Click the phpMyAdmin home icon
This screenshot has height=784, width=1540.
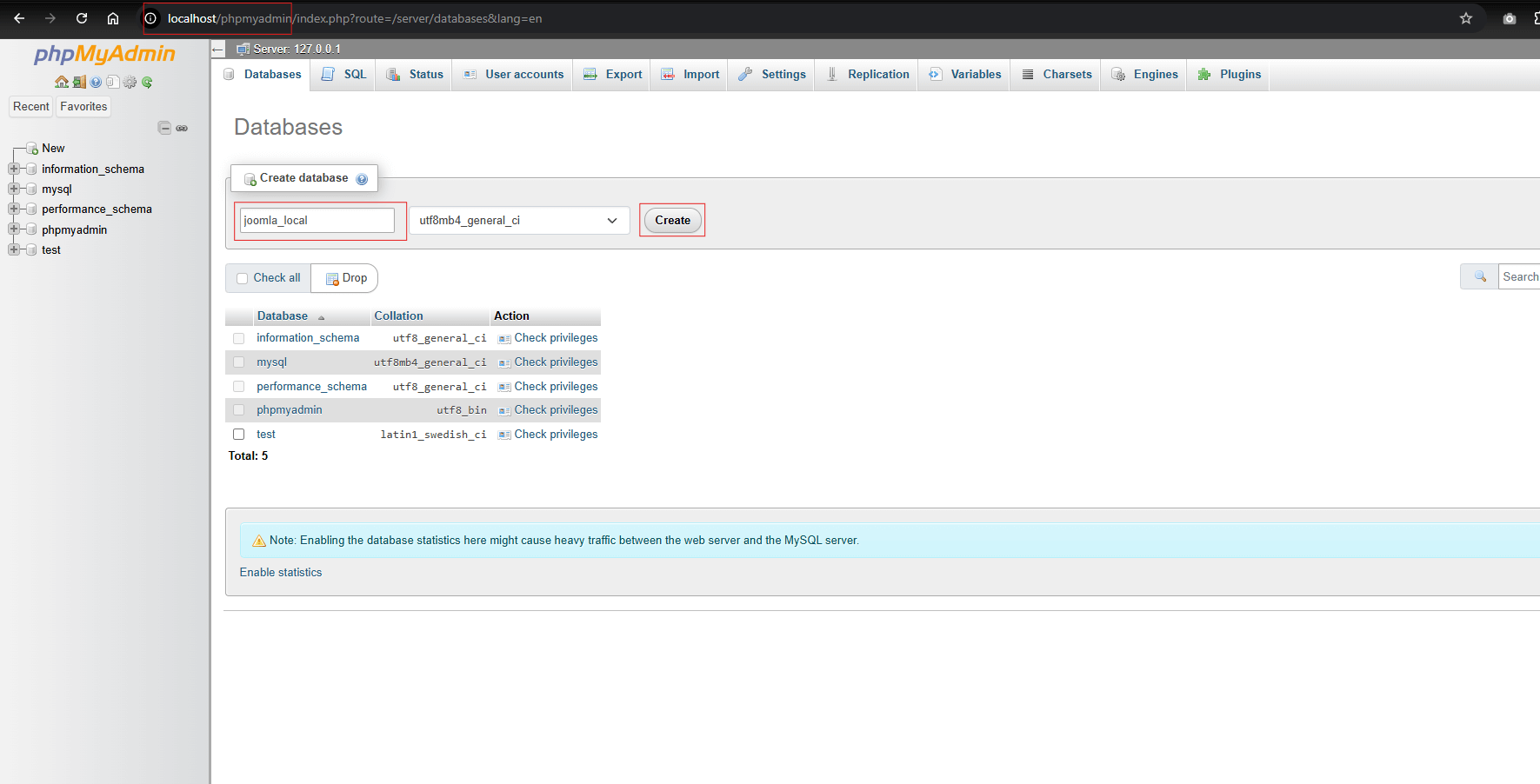click(62, 82)
